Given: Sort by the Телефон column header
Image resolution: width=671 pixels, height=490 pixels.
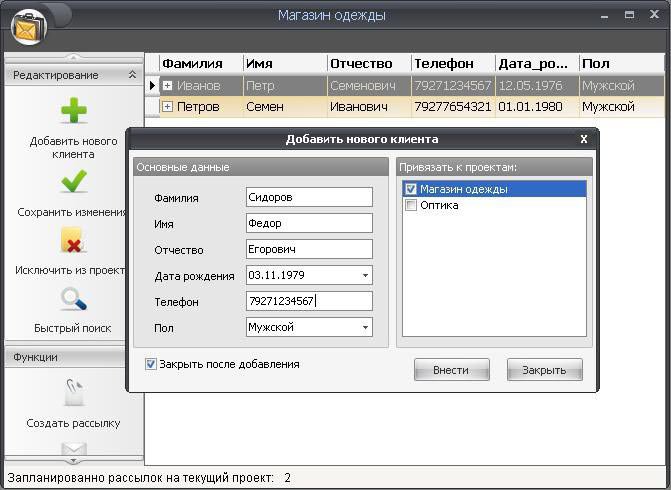Looking at the screenshot, I should coord(453,64).
